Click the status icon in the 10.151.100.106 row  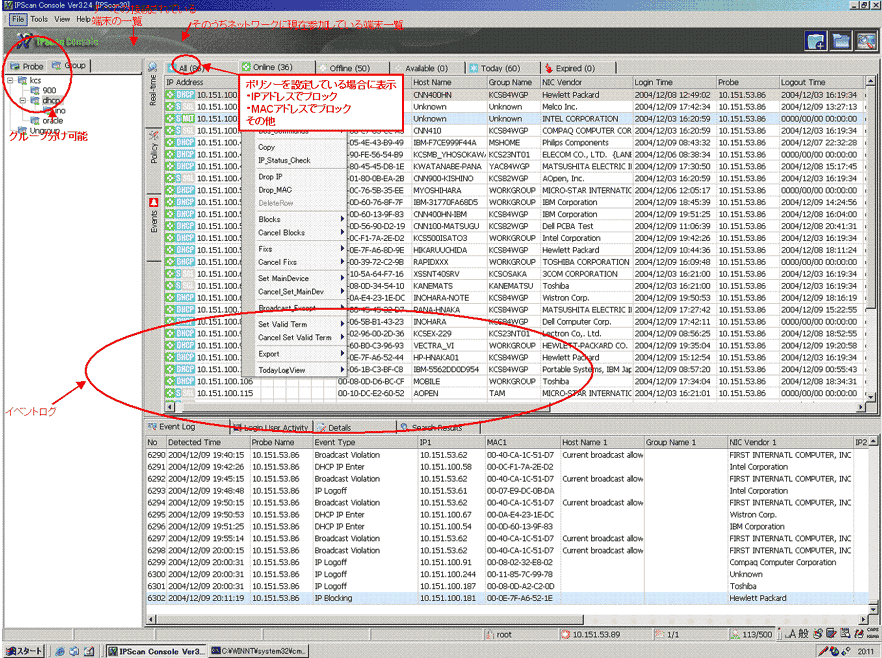coord(170,381)
